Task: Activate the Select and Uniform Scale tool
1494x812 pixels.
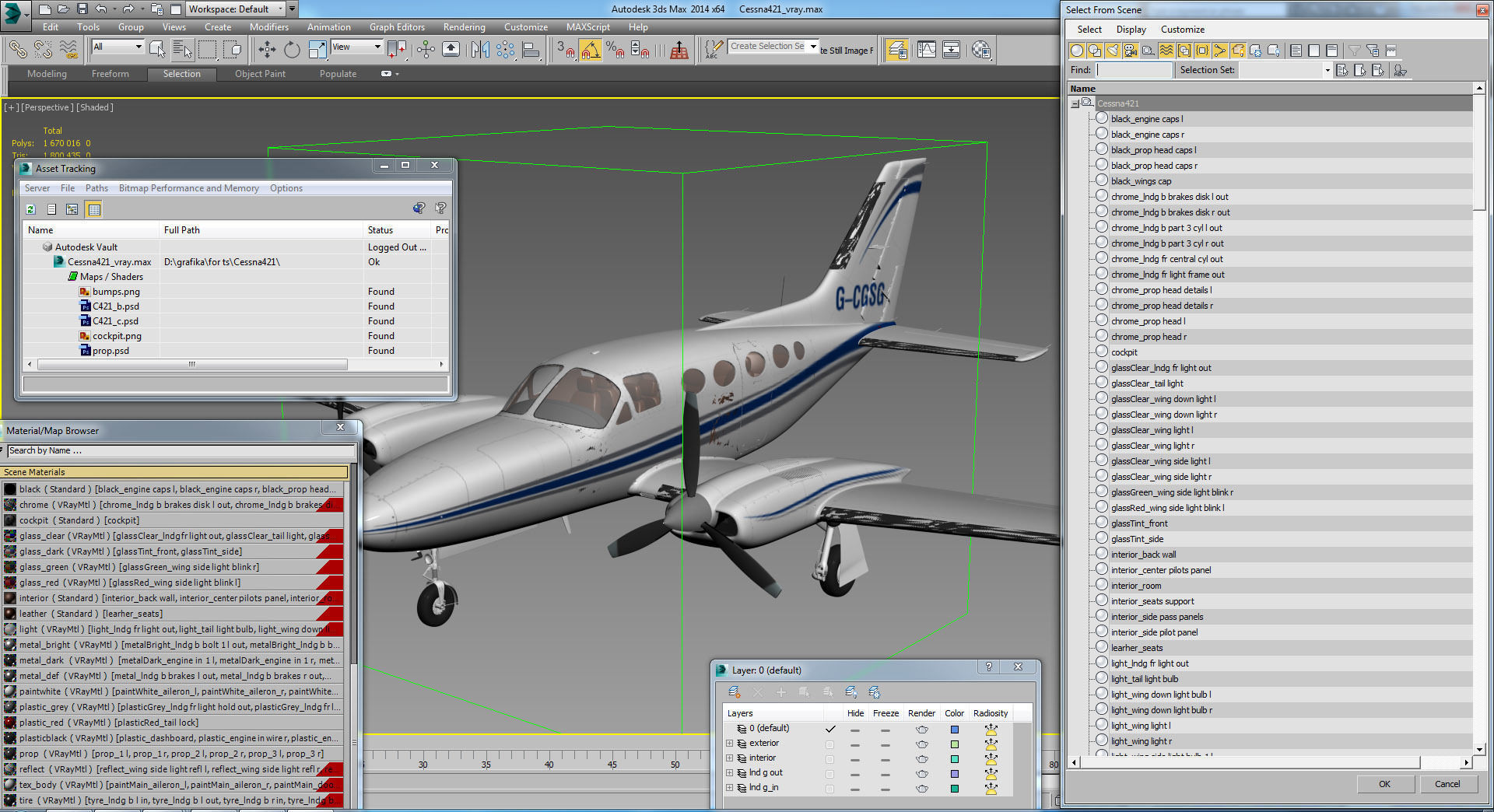Action: pos(317,50)
